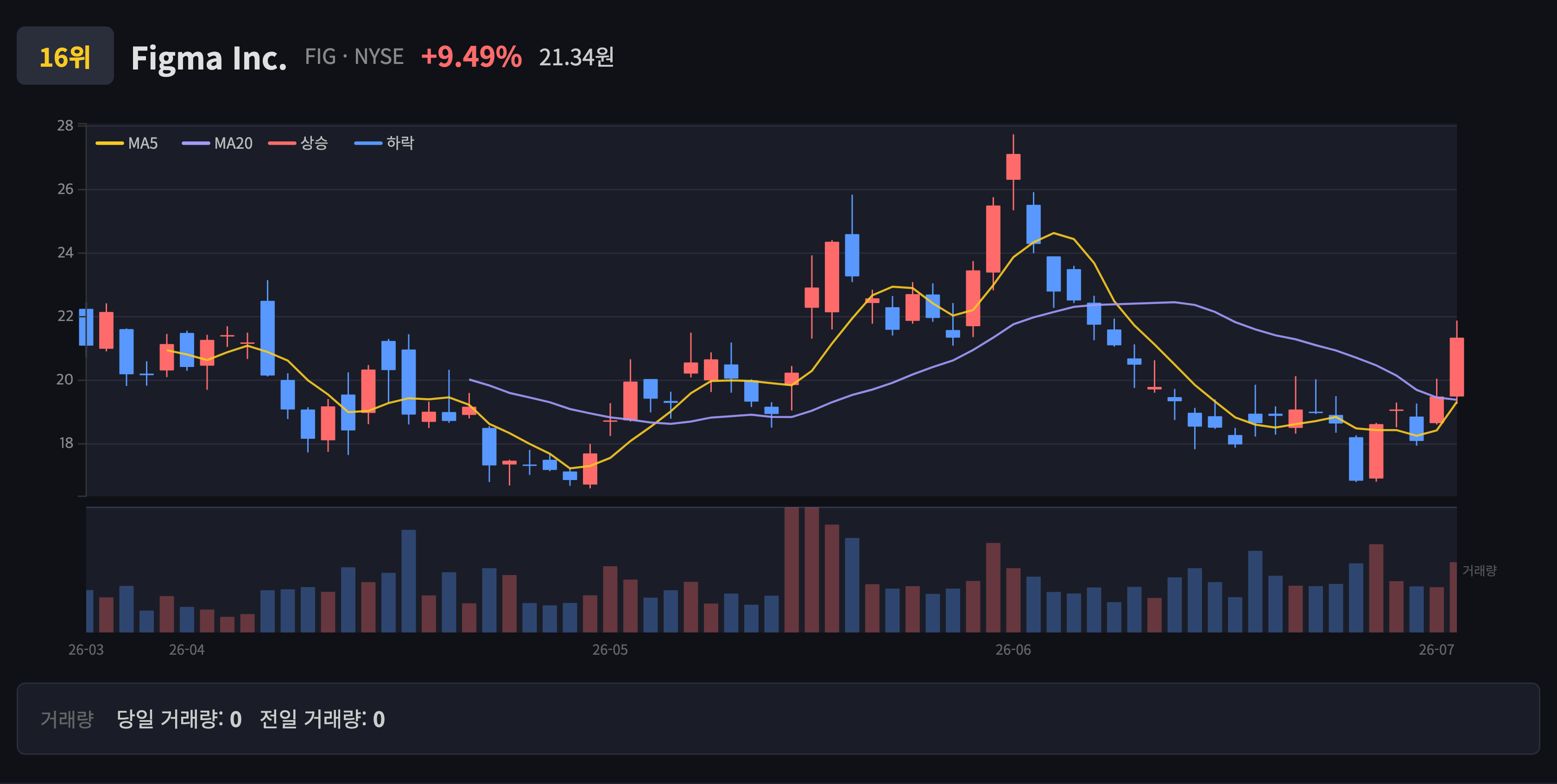Click the FIG · NYSE ticker label

click(x=354, y=57)
